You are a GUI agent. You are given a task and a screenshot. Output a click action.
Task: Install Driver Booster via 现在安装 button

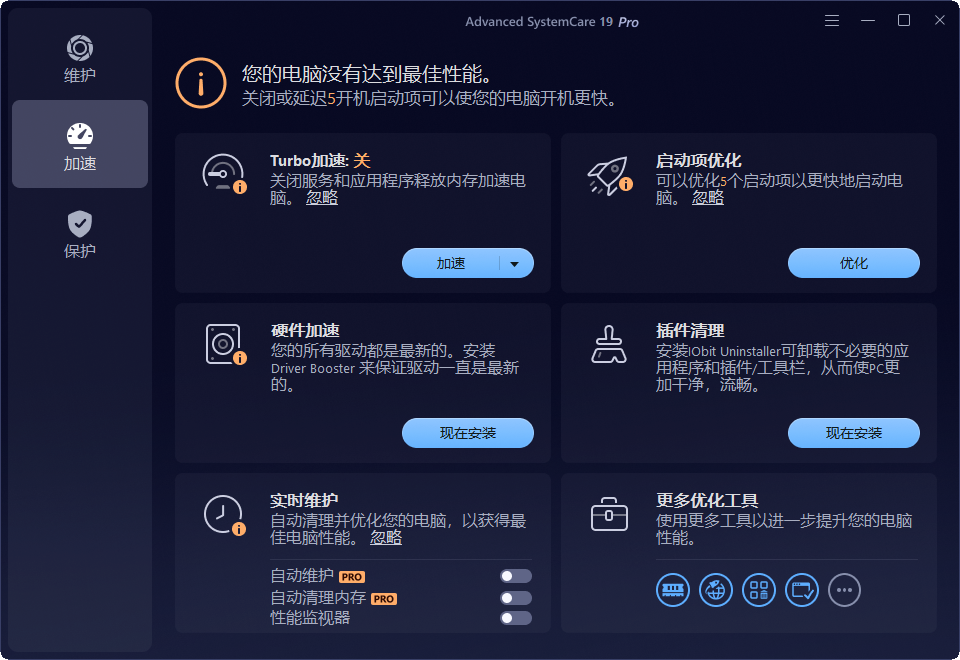(467, 432)
